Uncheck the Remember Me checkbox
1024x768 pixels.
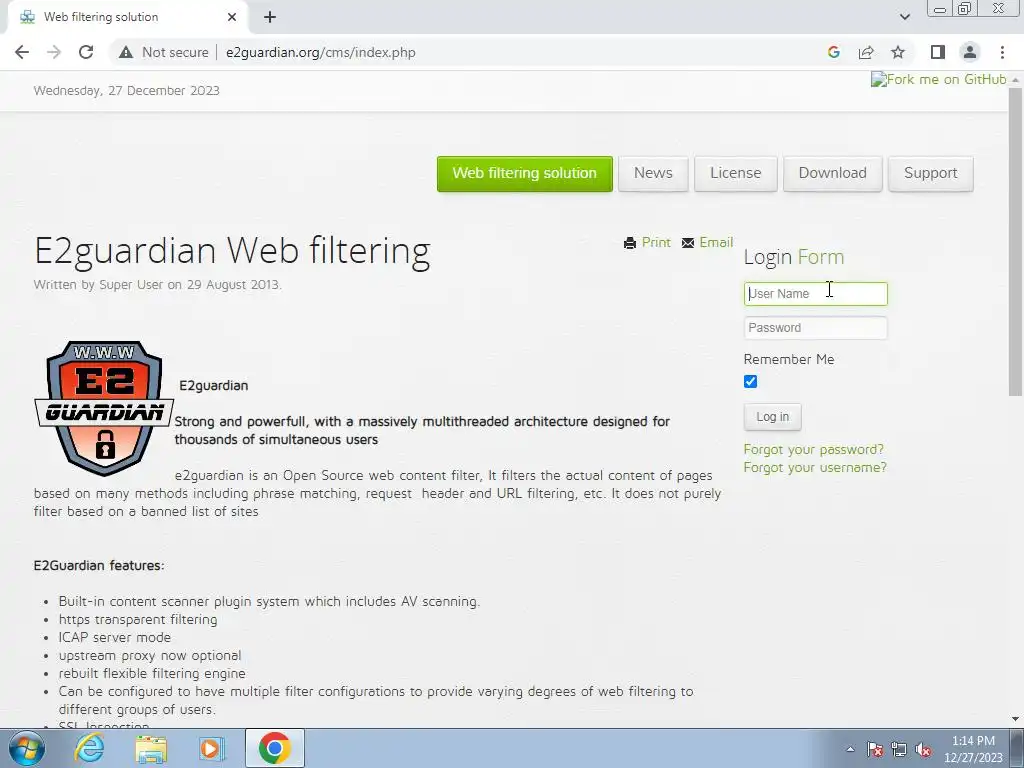point(750,382)
